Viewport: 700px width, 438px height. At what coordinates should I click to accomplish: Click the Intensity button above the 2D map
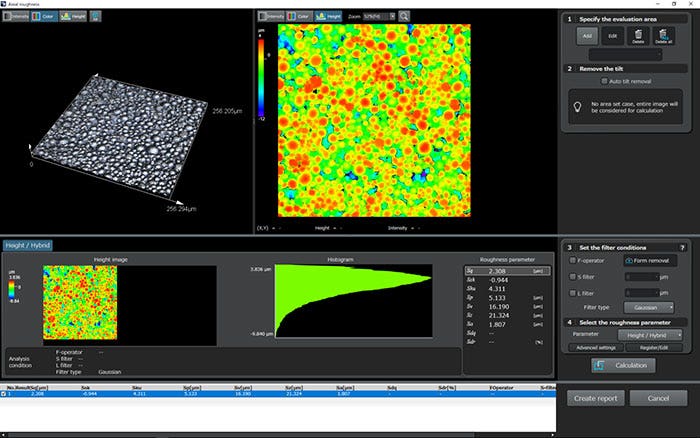coord(273,17)
